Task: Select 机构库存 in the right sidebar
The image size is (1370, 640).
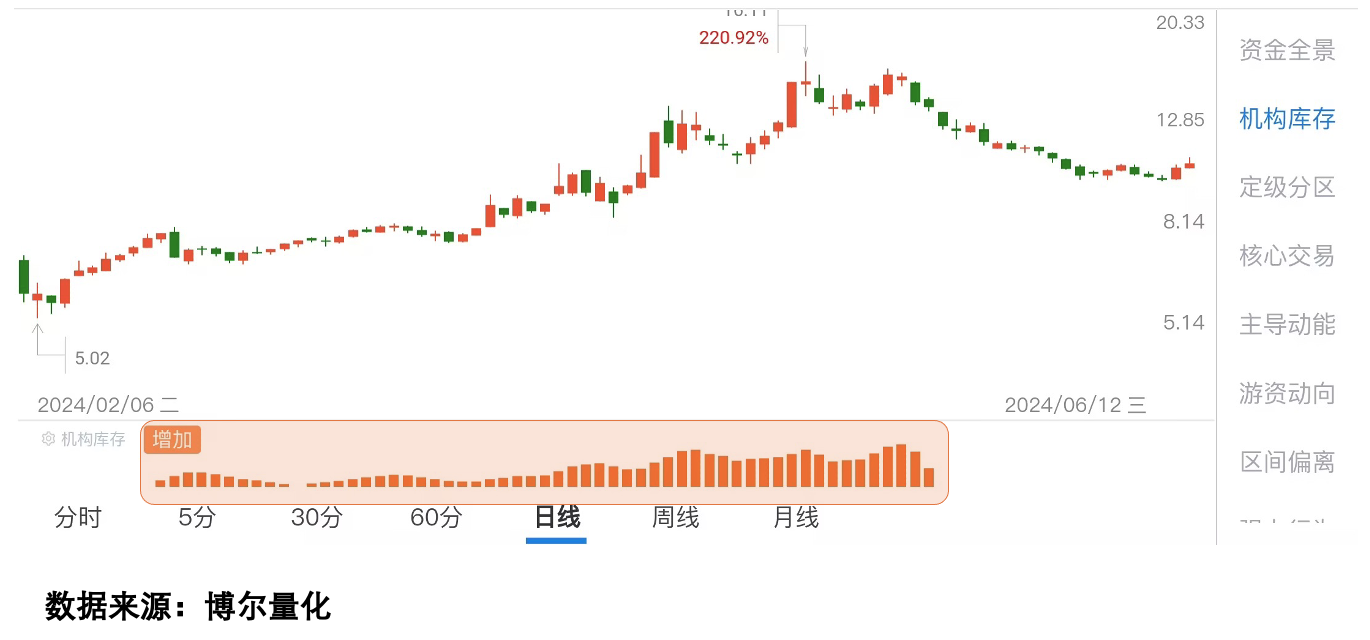Action: [x=1286, y=119]
